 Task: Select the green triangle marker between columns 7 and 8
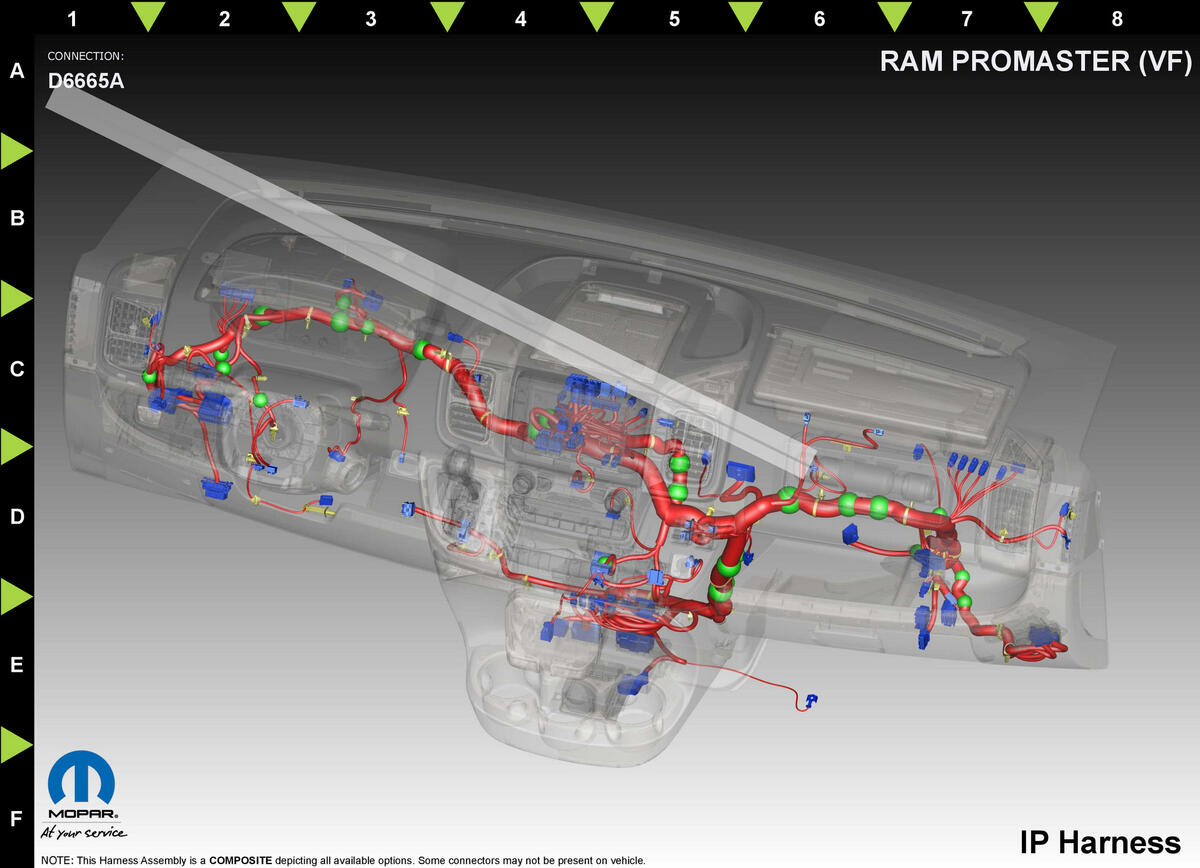(x=1042, y=16)
